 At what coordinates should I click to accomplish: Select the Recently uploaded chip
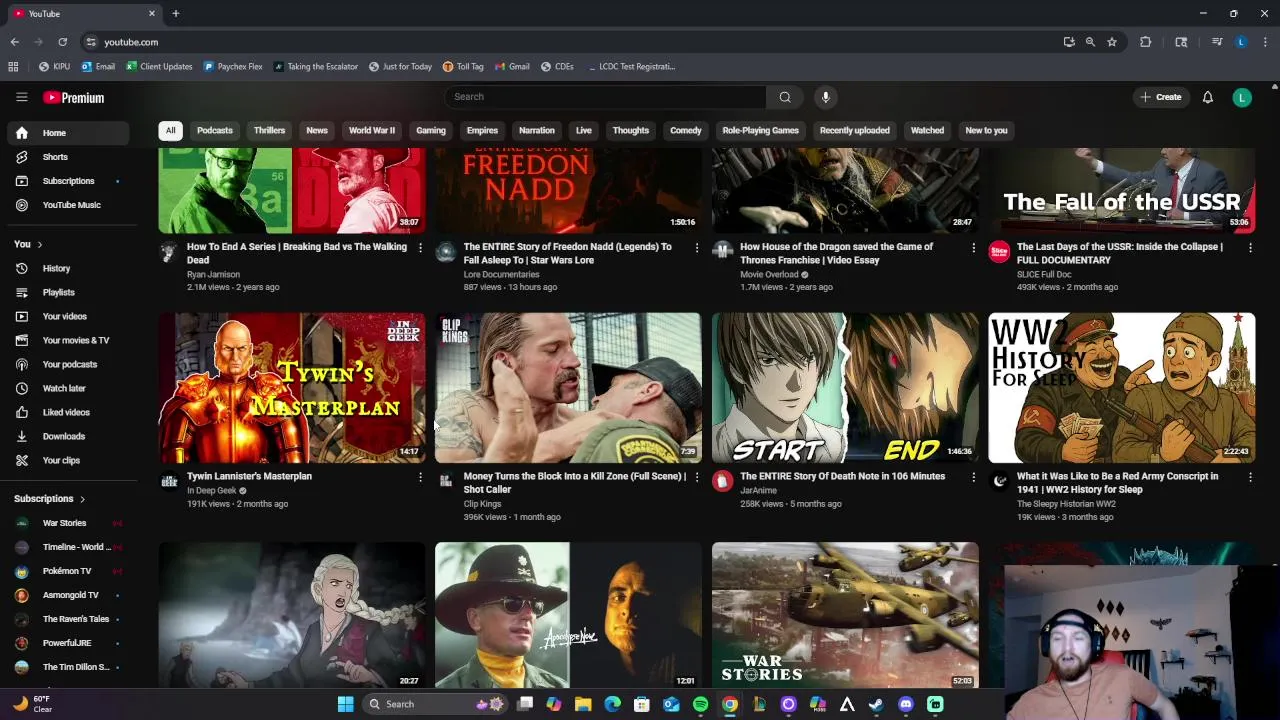tap(855, 130)
